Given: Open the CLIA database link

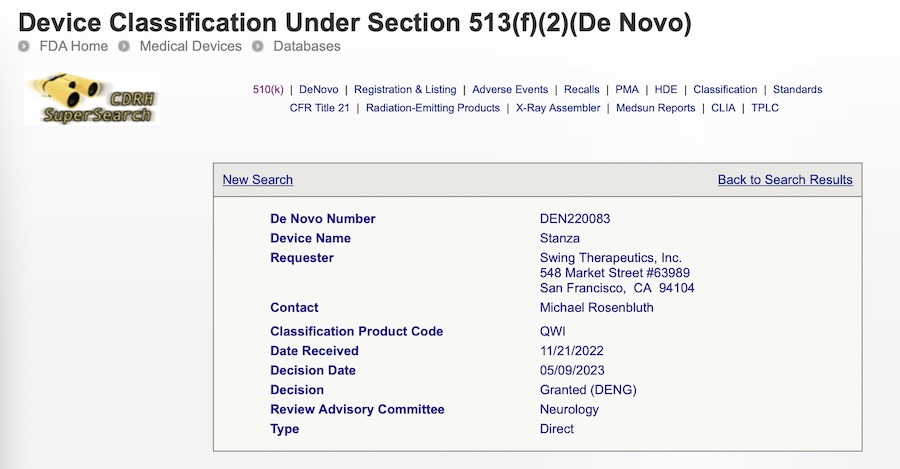Looking at the screenshot, I should [724, 108].
